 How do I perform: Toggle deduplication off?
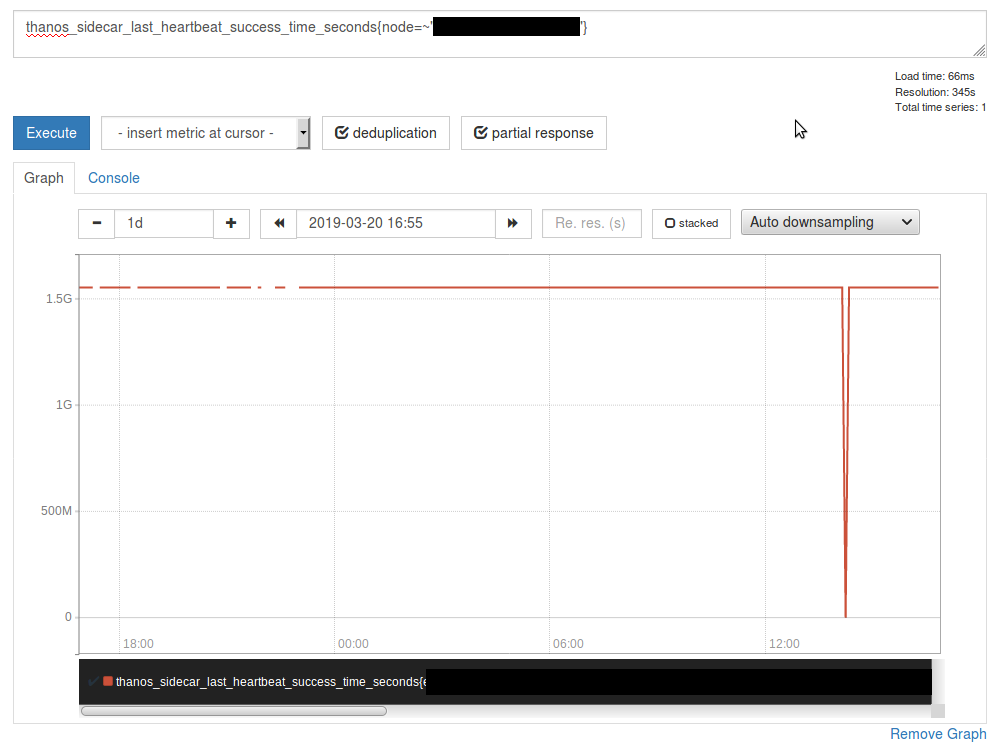(x=385, y=132)
